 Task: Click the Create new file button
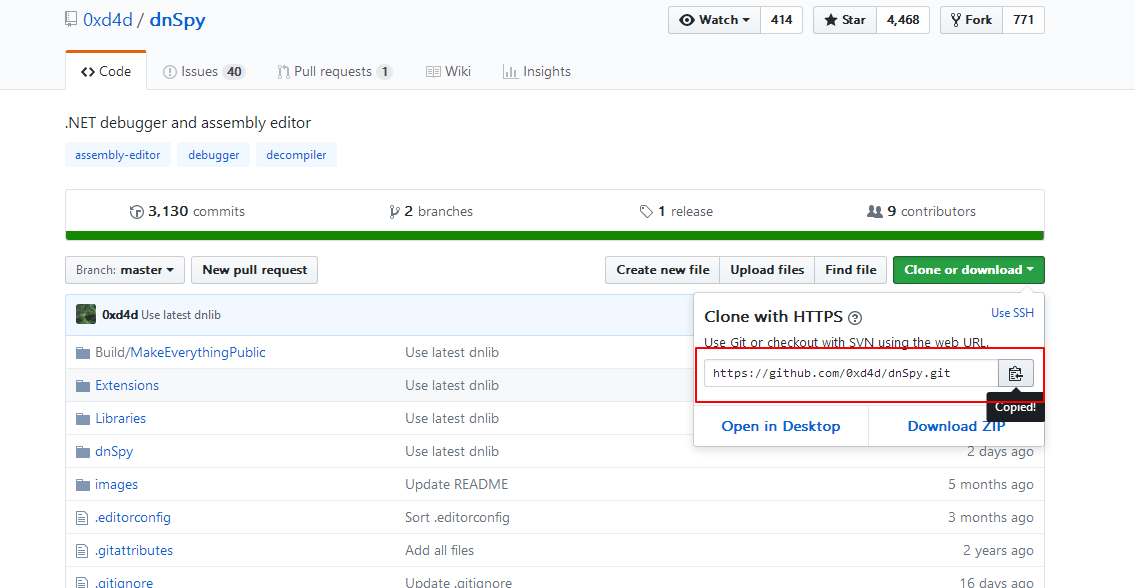pyautogui.click(x=662, y=270)
